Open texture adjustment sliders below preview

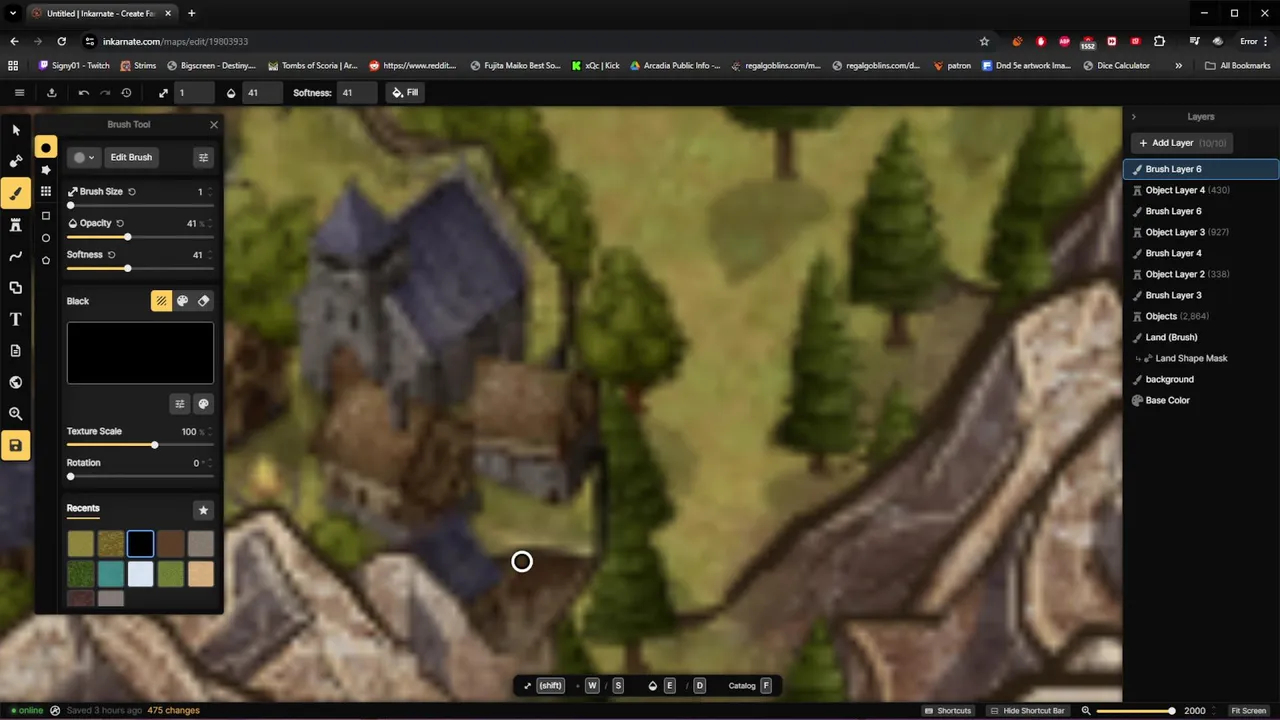point(180,404)
